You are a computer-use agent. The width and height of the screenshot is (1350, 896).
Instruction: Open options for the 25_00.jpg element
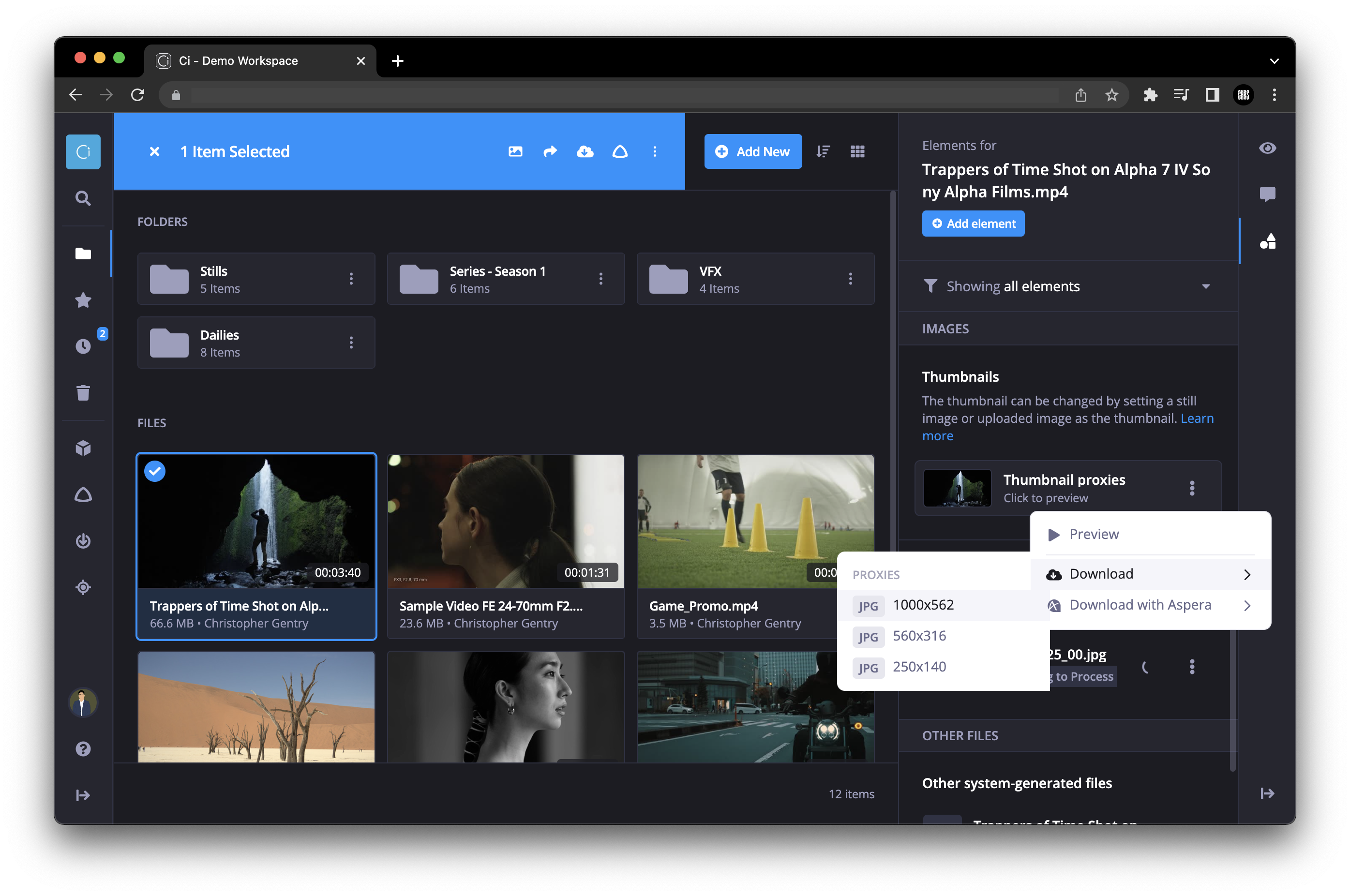(1192, 666)
